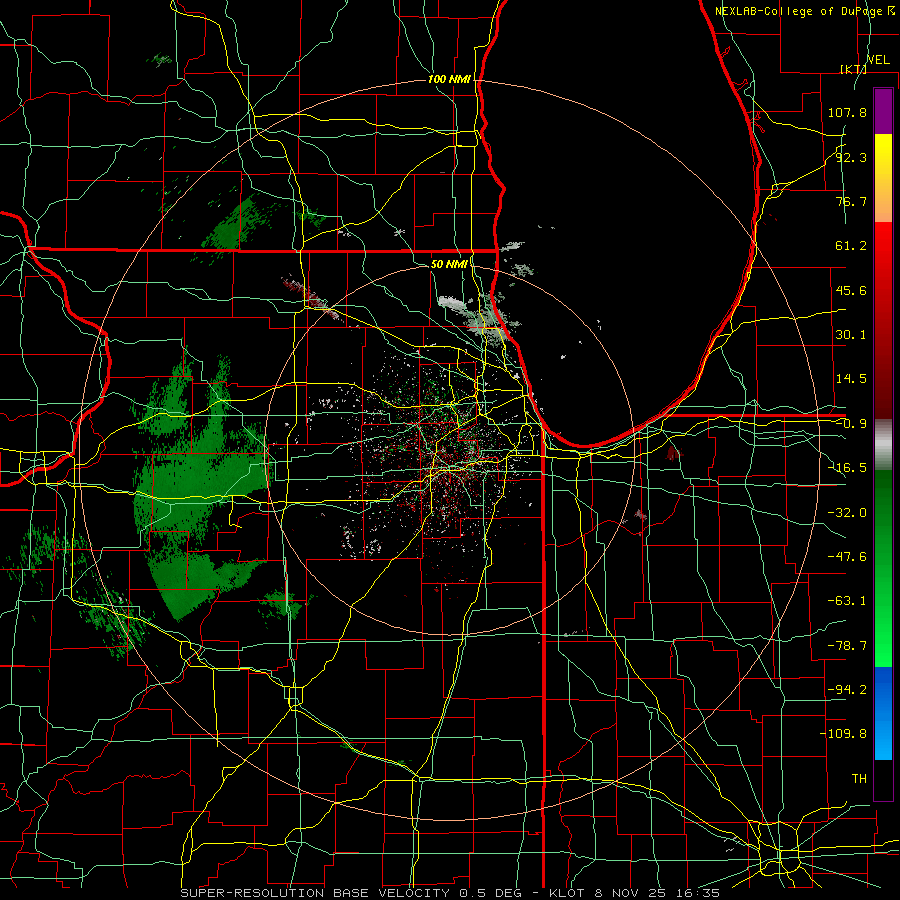This screenshot has height=900, width=900.
Task: Select the 30.1 legend value
Action: click(x=851, y=335)
